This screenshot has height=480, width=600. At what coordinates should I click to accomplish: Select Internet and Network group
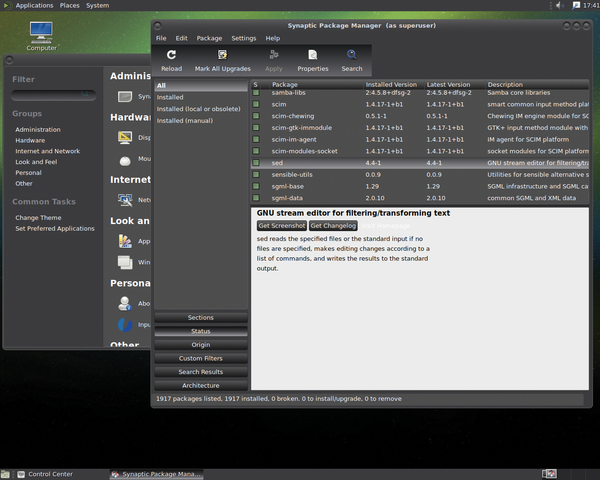(x=48, y=151)
